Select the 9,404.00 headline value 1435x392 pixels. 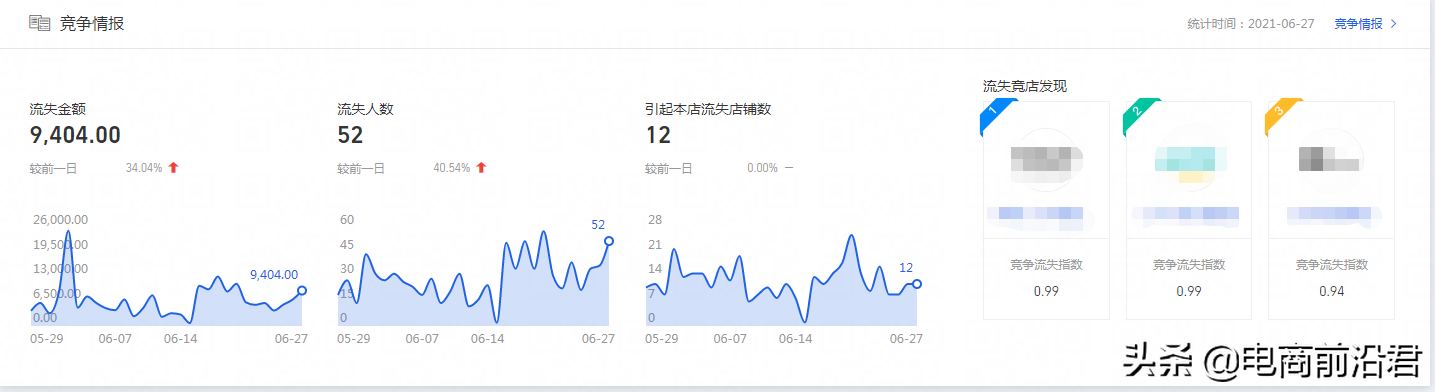(x=75, y=135)
